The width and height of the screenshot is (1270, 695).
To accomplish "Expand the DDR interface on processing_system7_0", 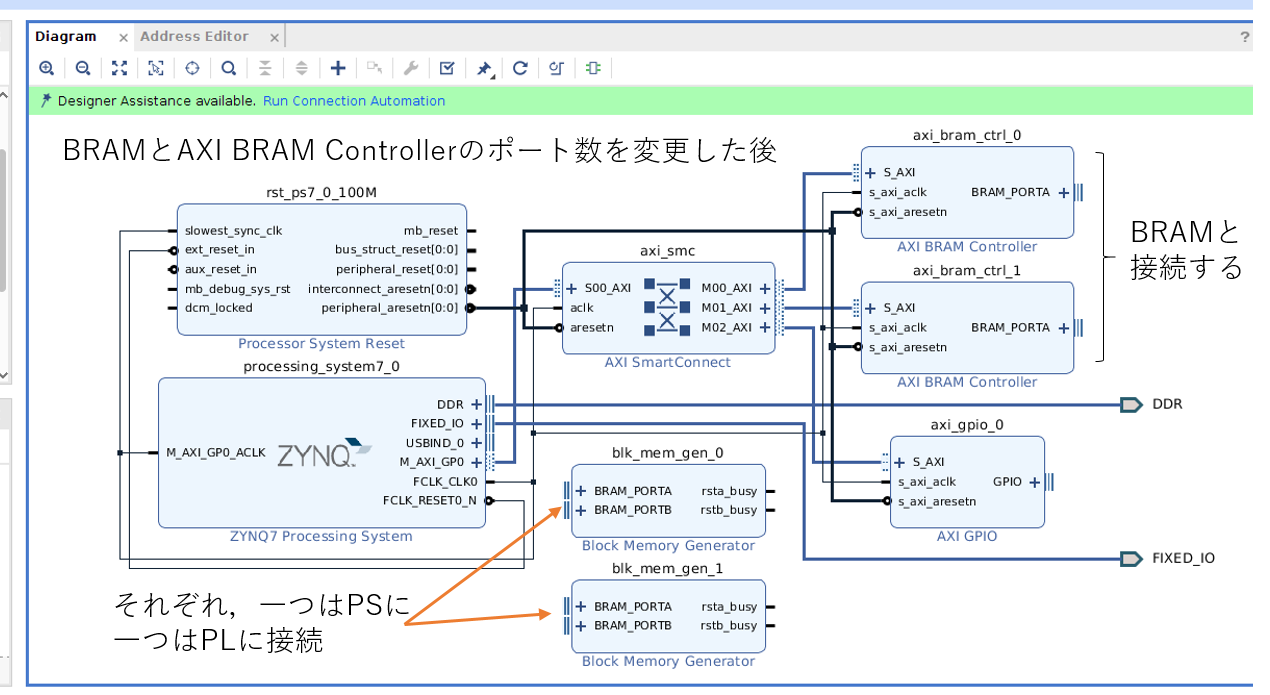I will [x=476, y=404].
